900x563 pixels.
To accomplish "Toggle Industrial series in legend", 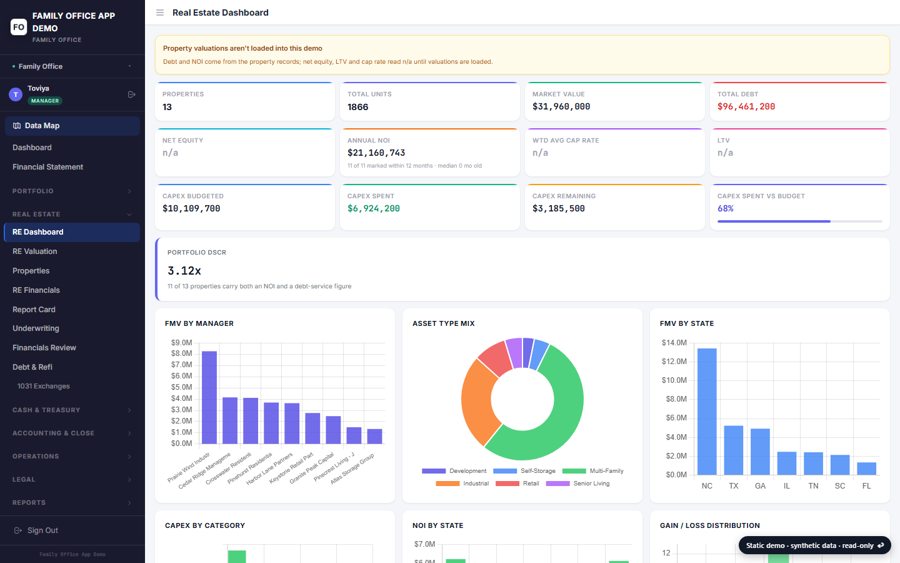I will [462, 483].
